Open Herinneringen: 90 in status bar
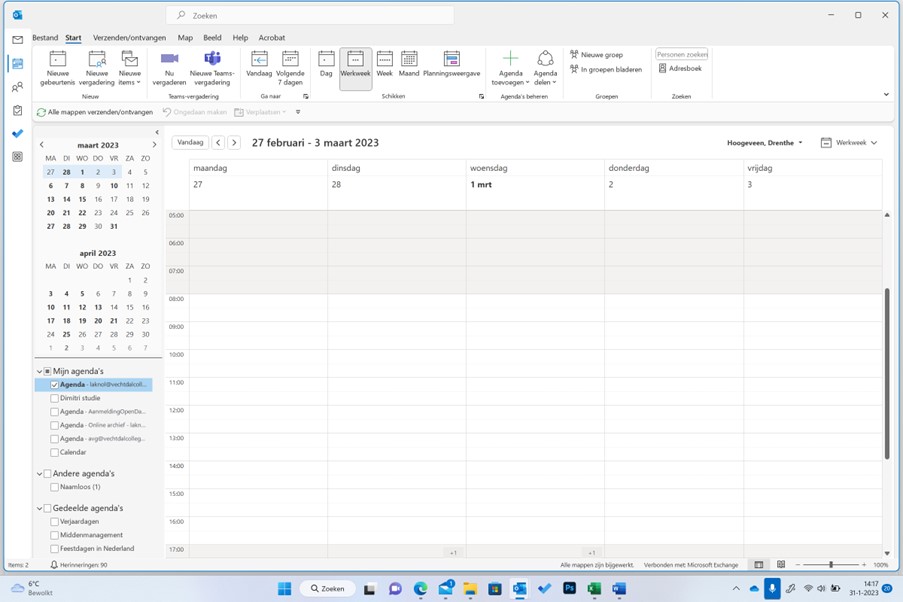This screenshot has height=602, width=903. click(x=79, y=565)
